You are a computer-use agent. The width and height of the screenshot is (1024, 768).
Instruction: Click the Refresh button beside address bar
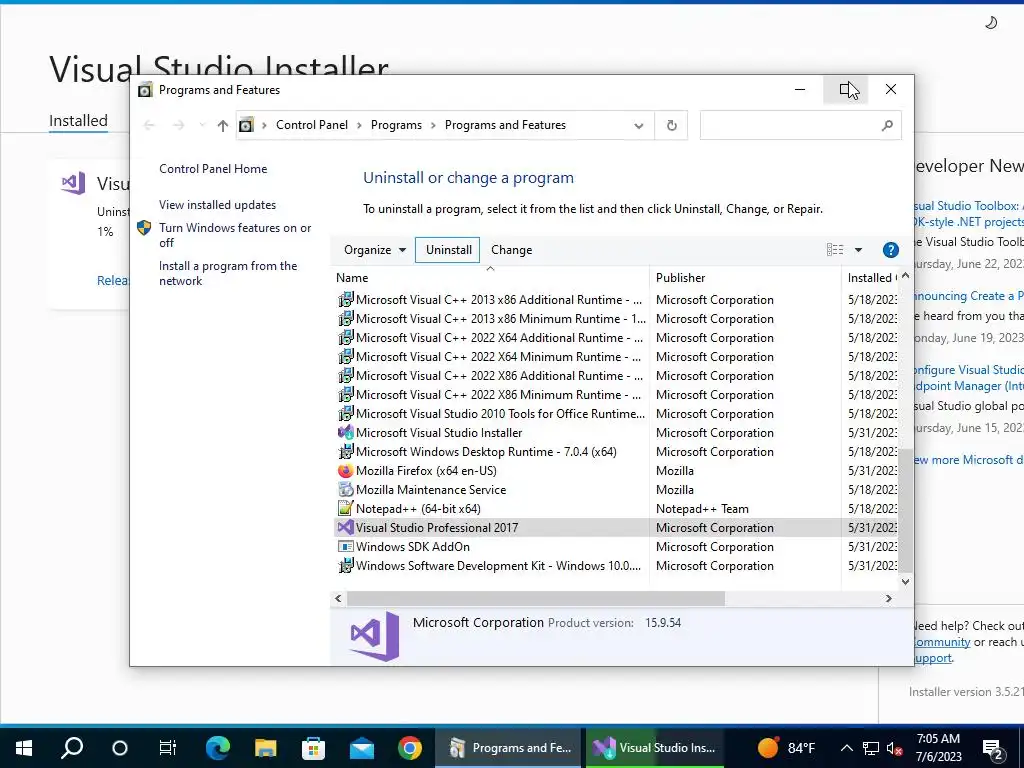click(x=671, y=125)
